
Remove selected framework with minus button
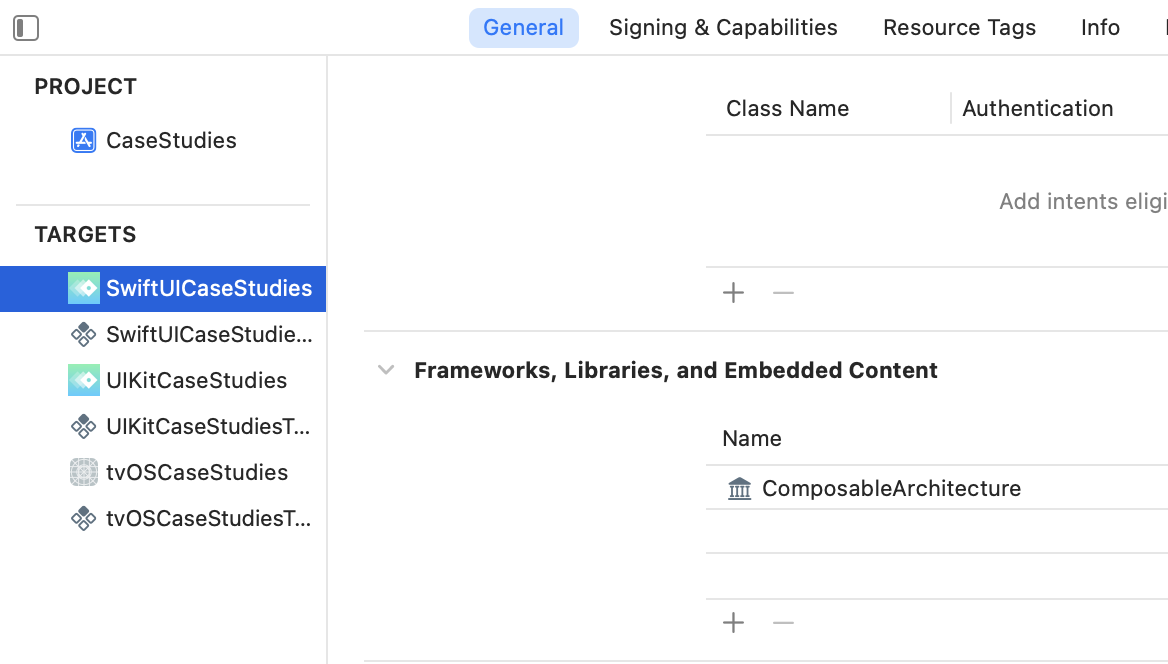tap(783, 623)
